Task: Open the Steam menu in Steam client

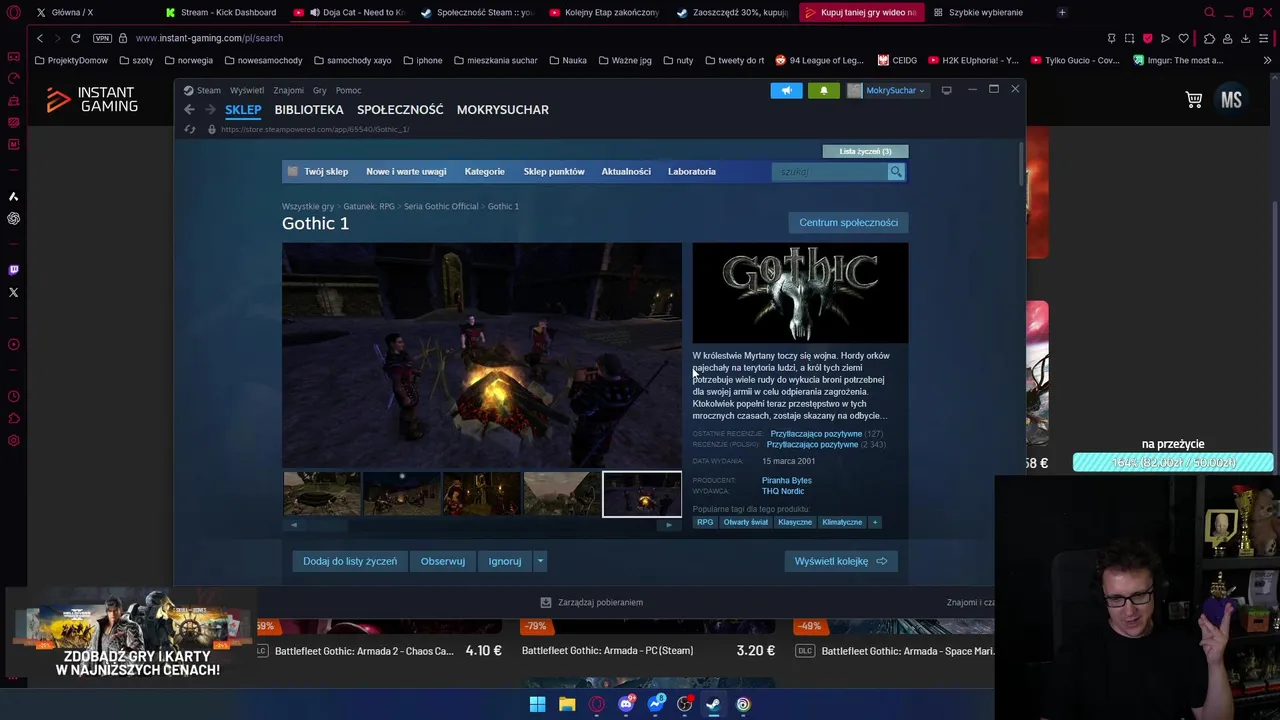Action: click(x=208, y=90)
